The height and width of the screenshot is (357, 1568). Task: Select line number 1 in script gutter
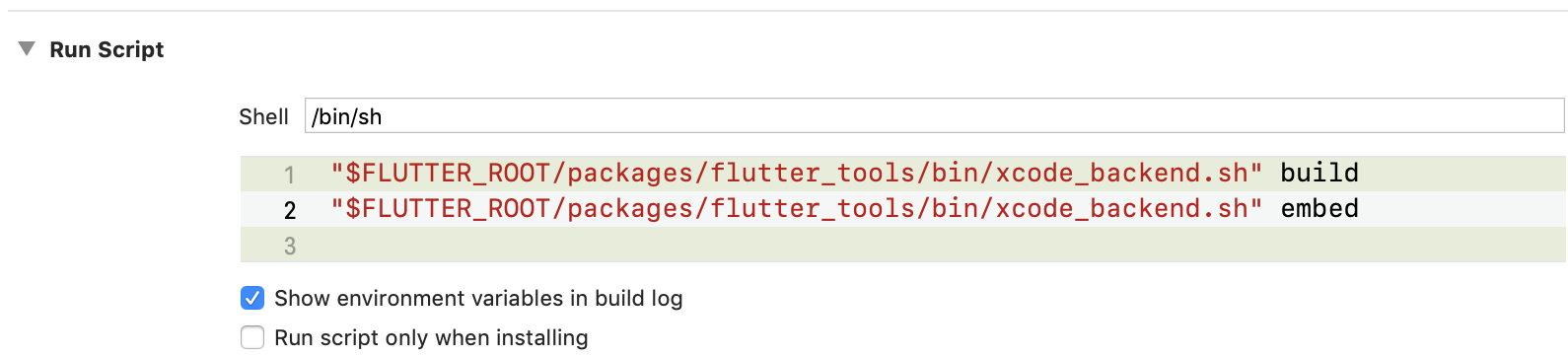coord(289,175)
